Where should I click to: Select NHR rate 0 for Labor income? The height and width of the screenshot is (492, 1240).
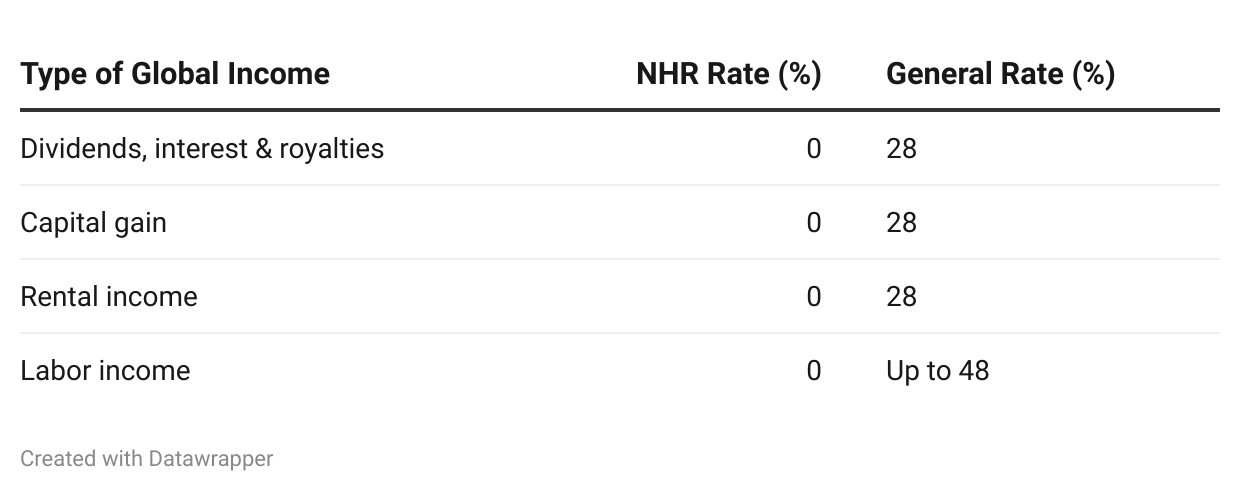[x=813, y=371]
